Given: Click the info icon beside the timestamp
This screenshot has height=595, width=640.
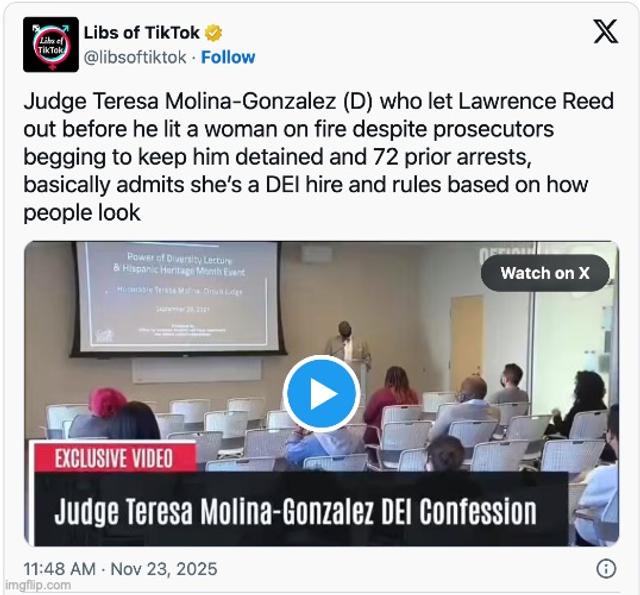Looking at the screenshot, I should (606, 568).
